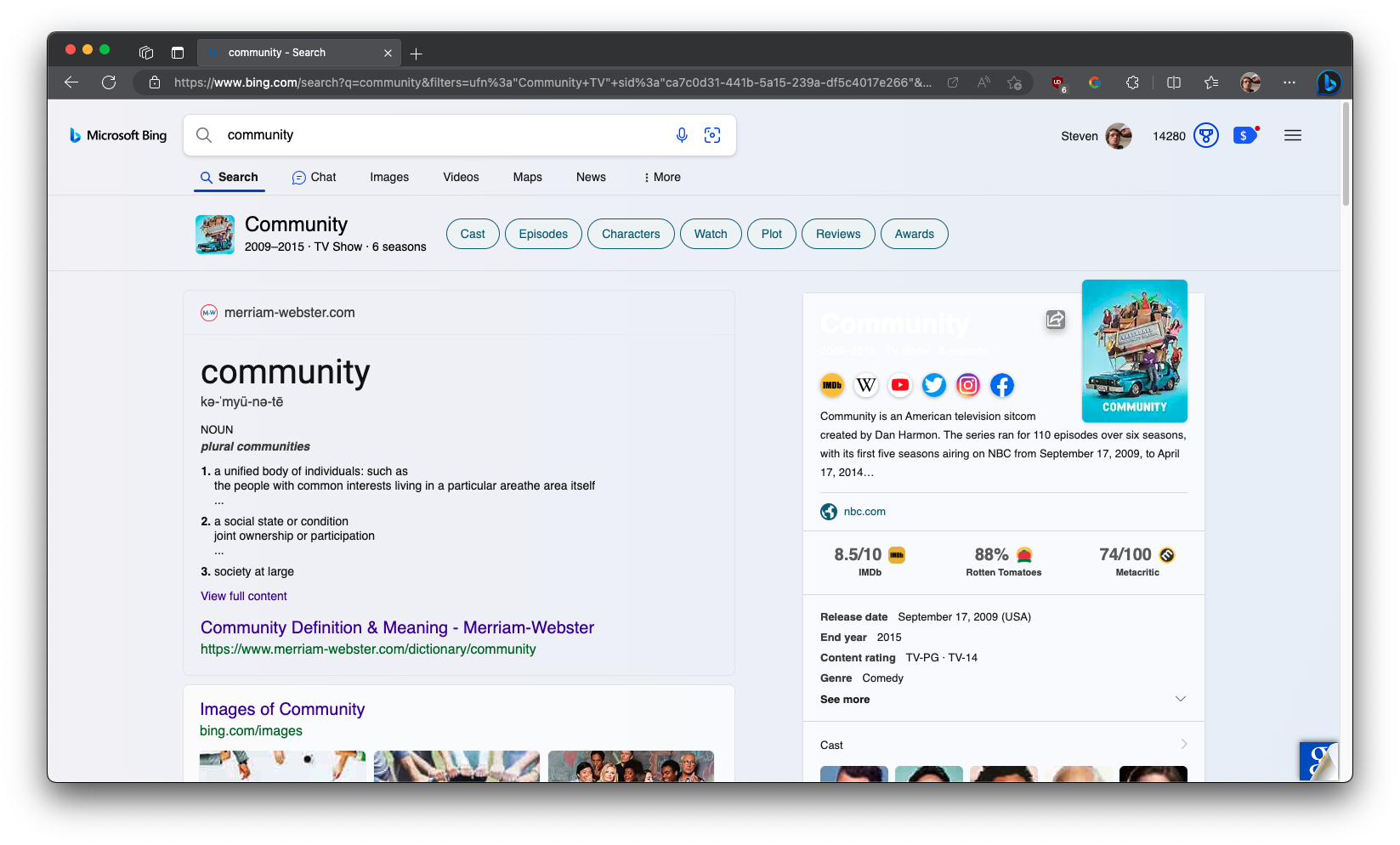Open Steven's account profile
The width and height of the screenshot is (1400, 845).
[x=1096, y=136]
